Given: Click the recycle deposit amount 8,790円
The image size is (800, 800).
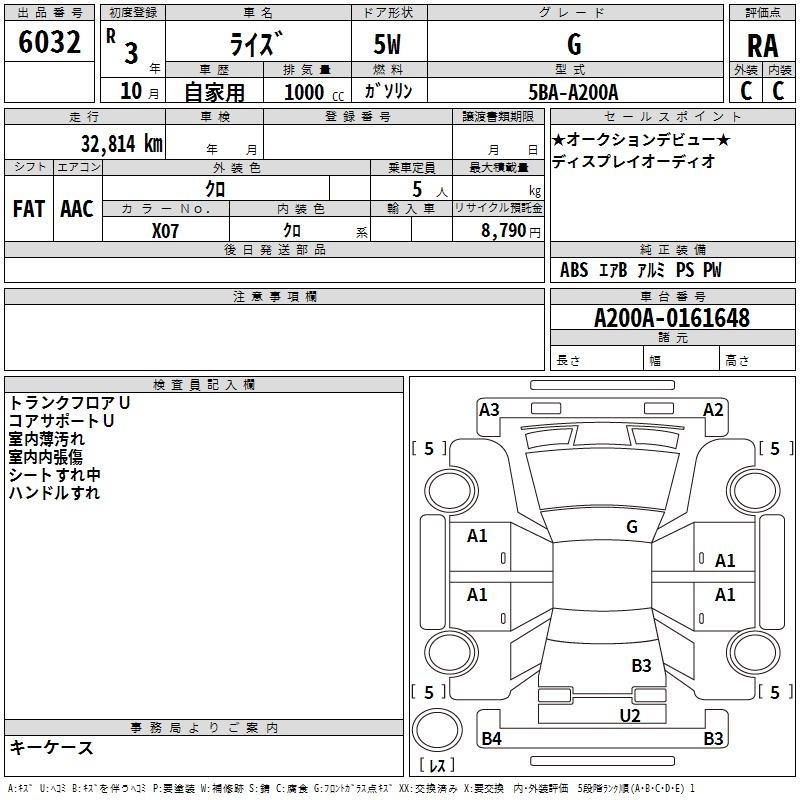Looking at the screenshot, I should (x=503, y=230).
